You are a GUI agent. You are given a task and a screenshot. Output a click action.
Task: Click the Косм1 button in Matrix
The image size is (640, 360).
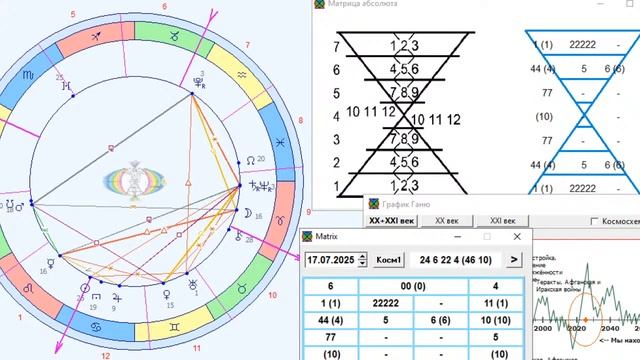pos(389,260)
